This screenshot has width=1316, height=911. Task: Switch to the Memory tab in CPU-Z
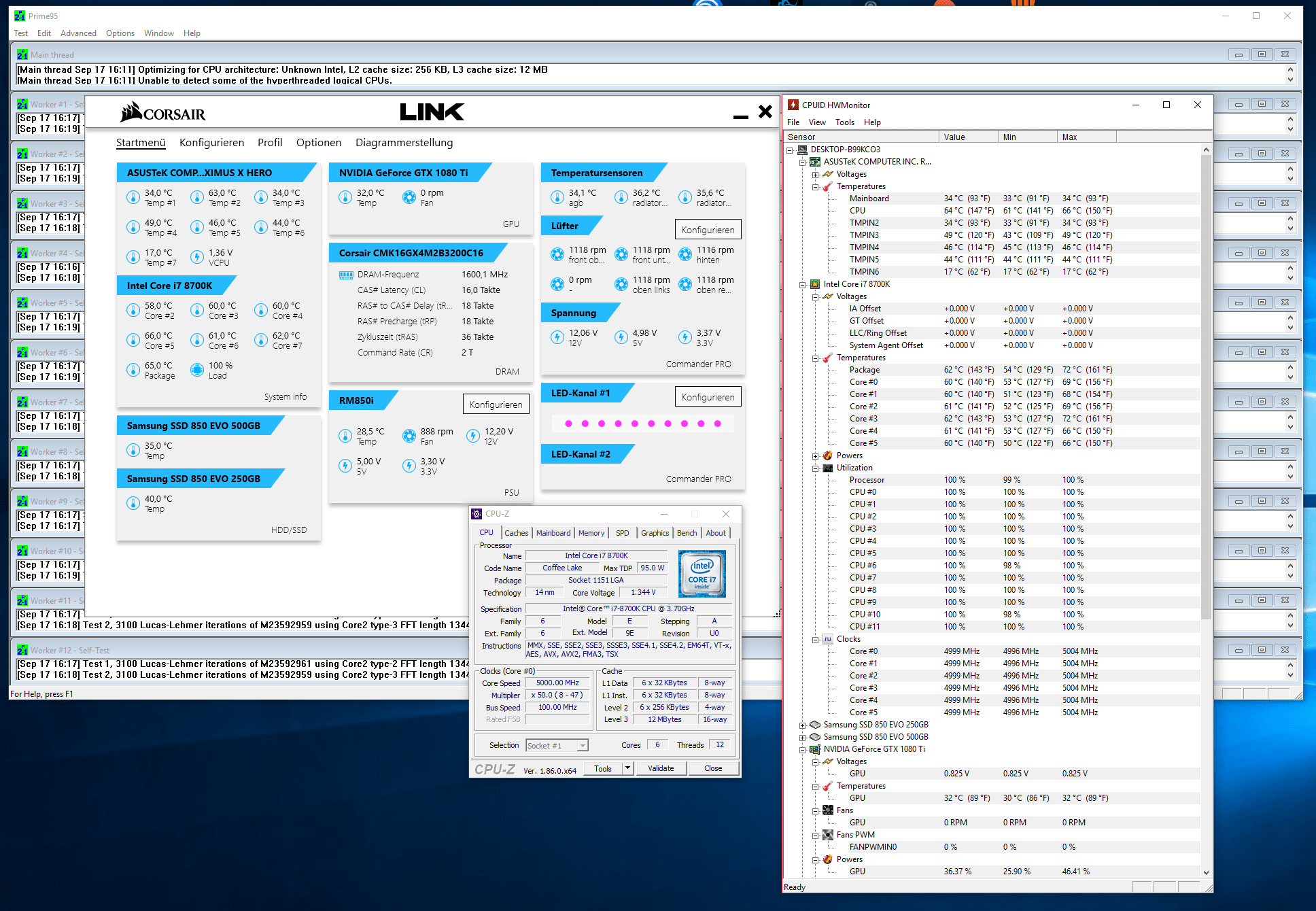[591, 533]
